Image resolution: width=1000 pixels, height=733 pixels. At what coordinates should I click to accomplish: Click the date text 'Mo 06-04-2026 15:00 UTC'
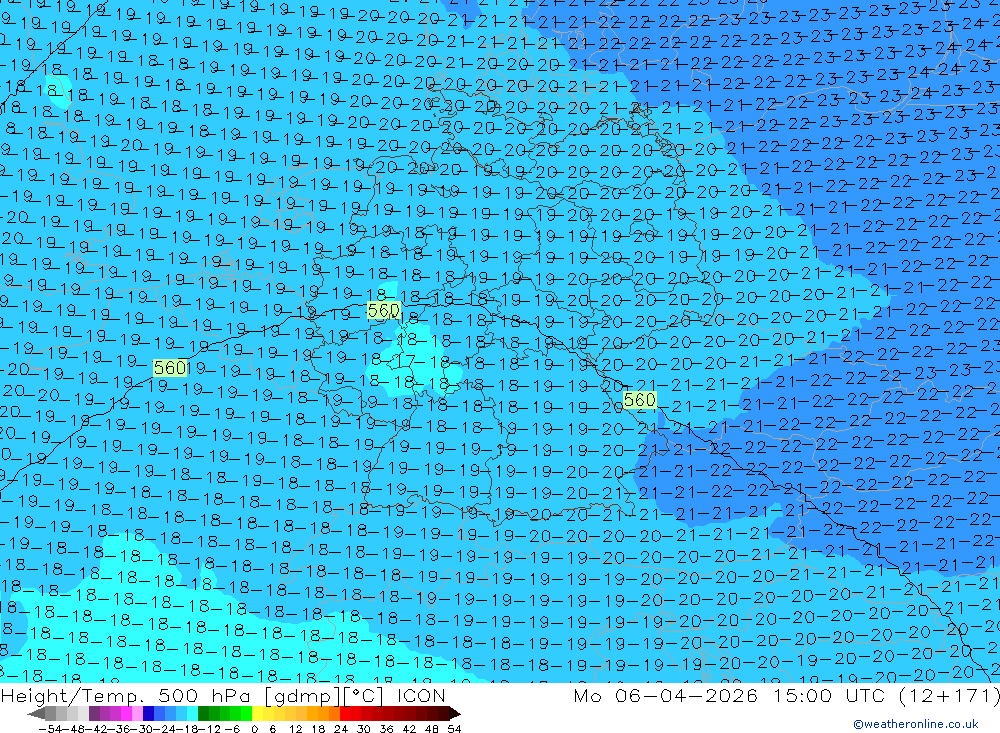point(732,695)
